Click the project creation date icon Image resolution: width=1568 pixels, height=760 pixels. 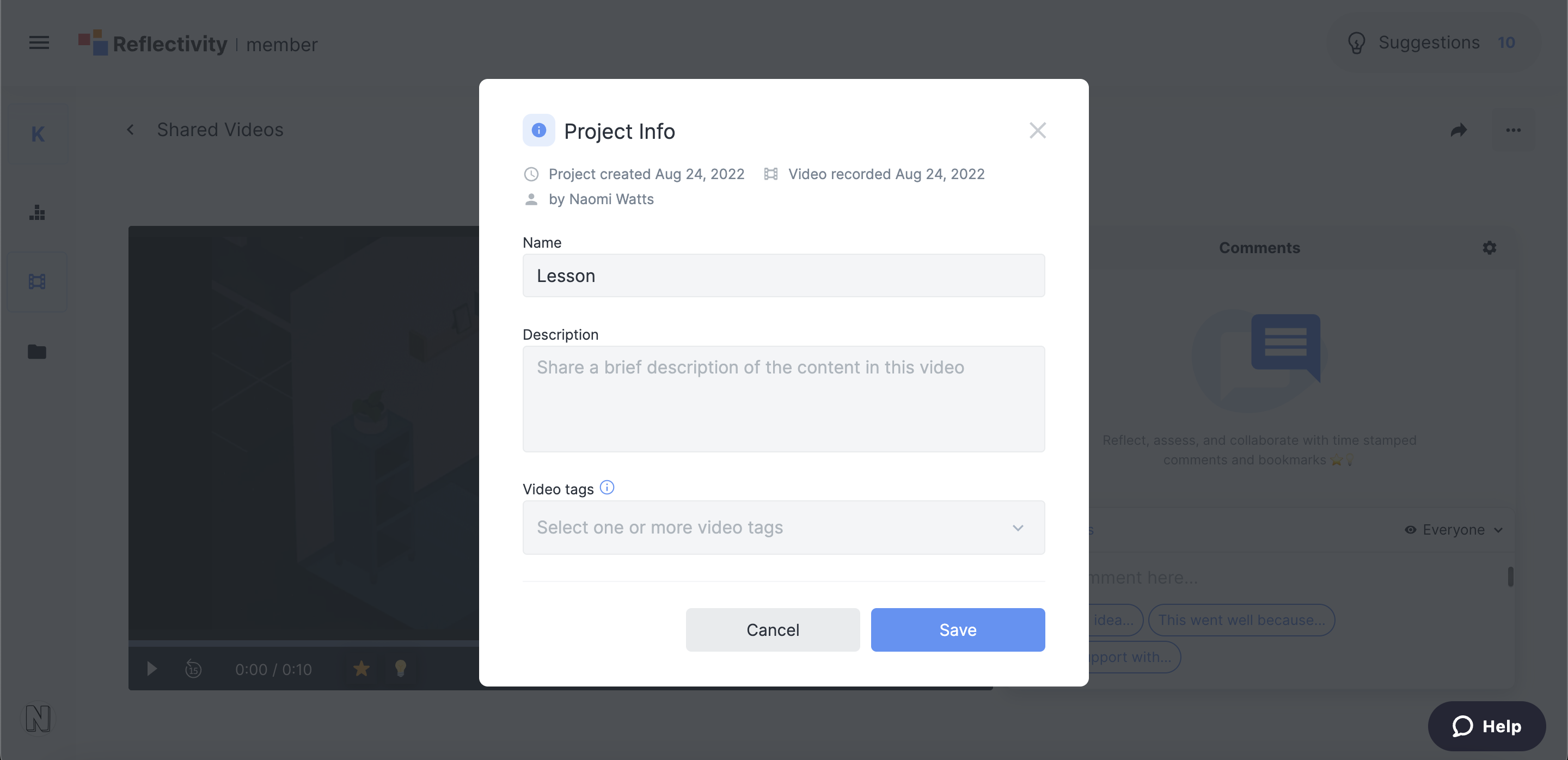tap(530, 173)
